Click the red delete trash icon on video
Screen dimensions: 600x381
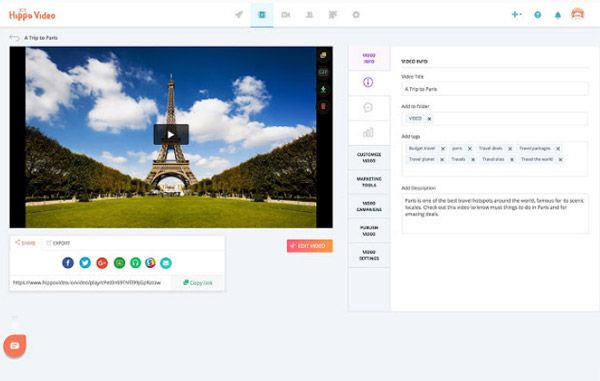(x=323, y=106)
